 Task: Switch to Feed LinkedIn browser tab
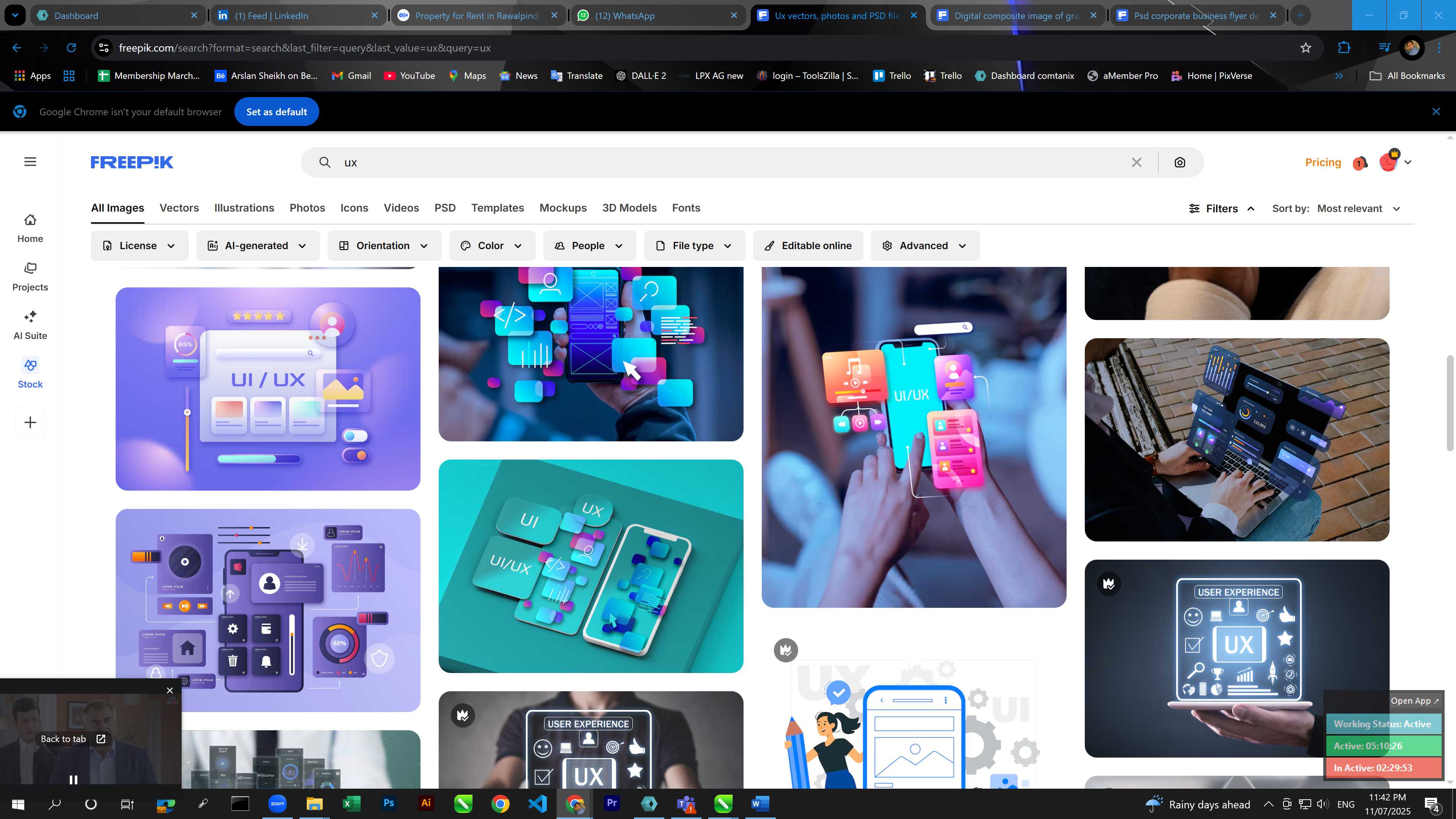point(298,15)
